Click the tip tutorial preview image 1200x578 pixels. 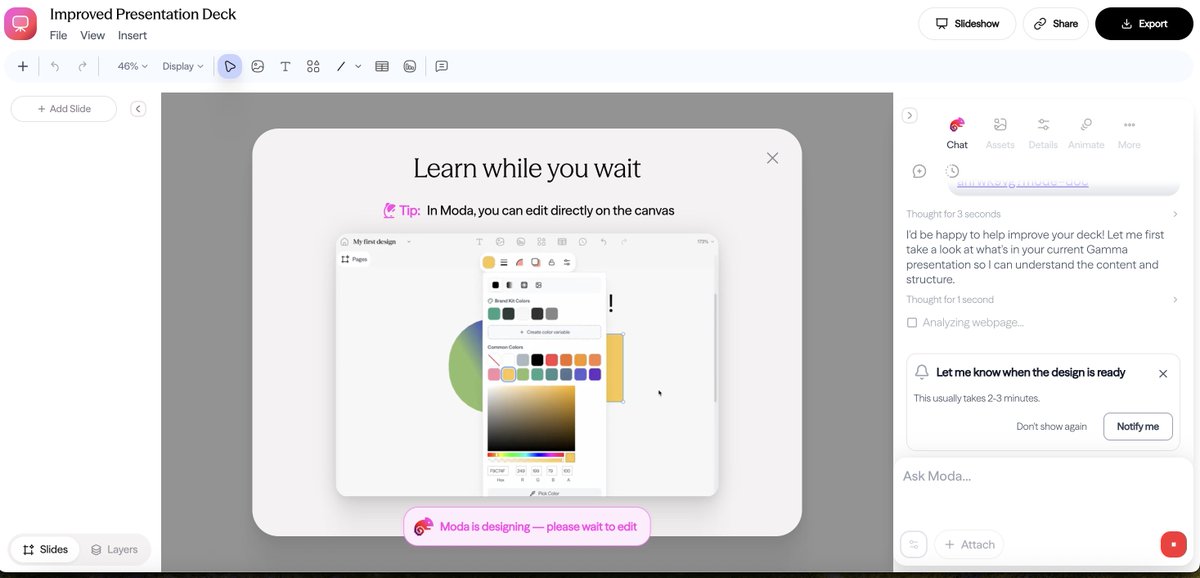click(527, 365)
